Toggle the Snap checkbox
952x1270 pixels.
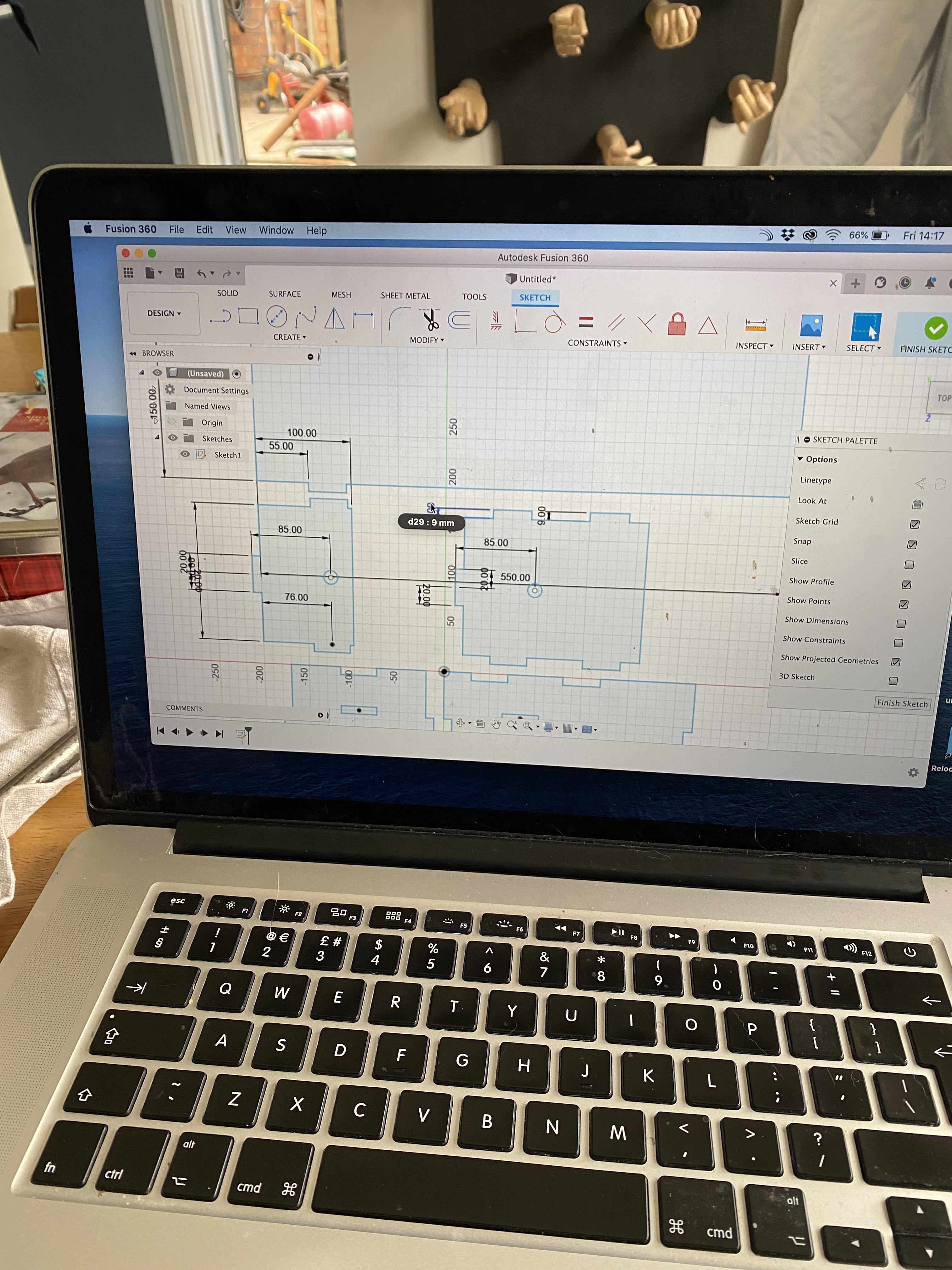912,544
